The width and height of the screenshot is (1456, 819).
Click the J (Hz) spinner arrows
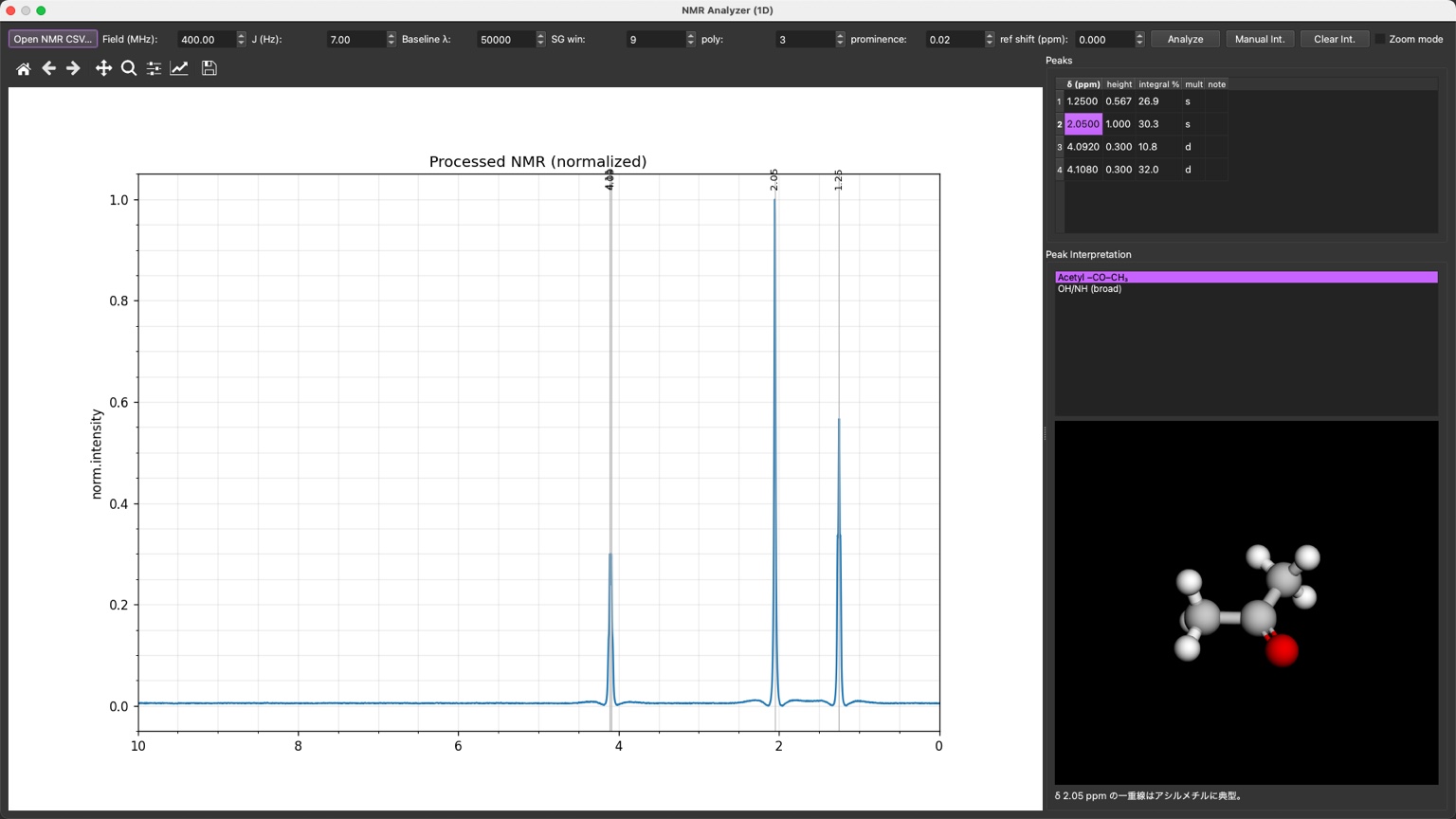(x=391, y=39)
